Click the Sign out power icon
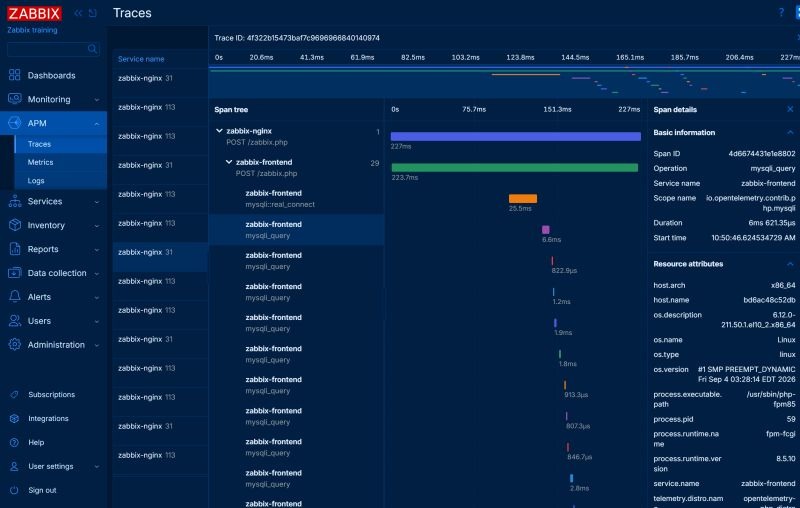800x508 pixels. (x=14, y=490)
